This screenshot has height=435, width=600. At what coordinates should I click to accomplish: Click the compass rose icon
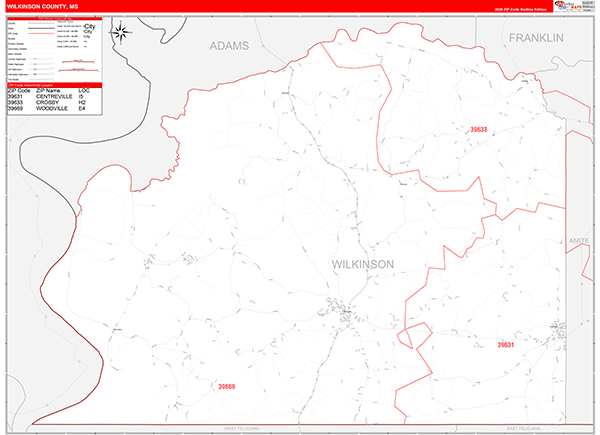pyautogui.click(x=121, y=33)
